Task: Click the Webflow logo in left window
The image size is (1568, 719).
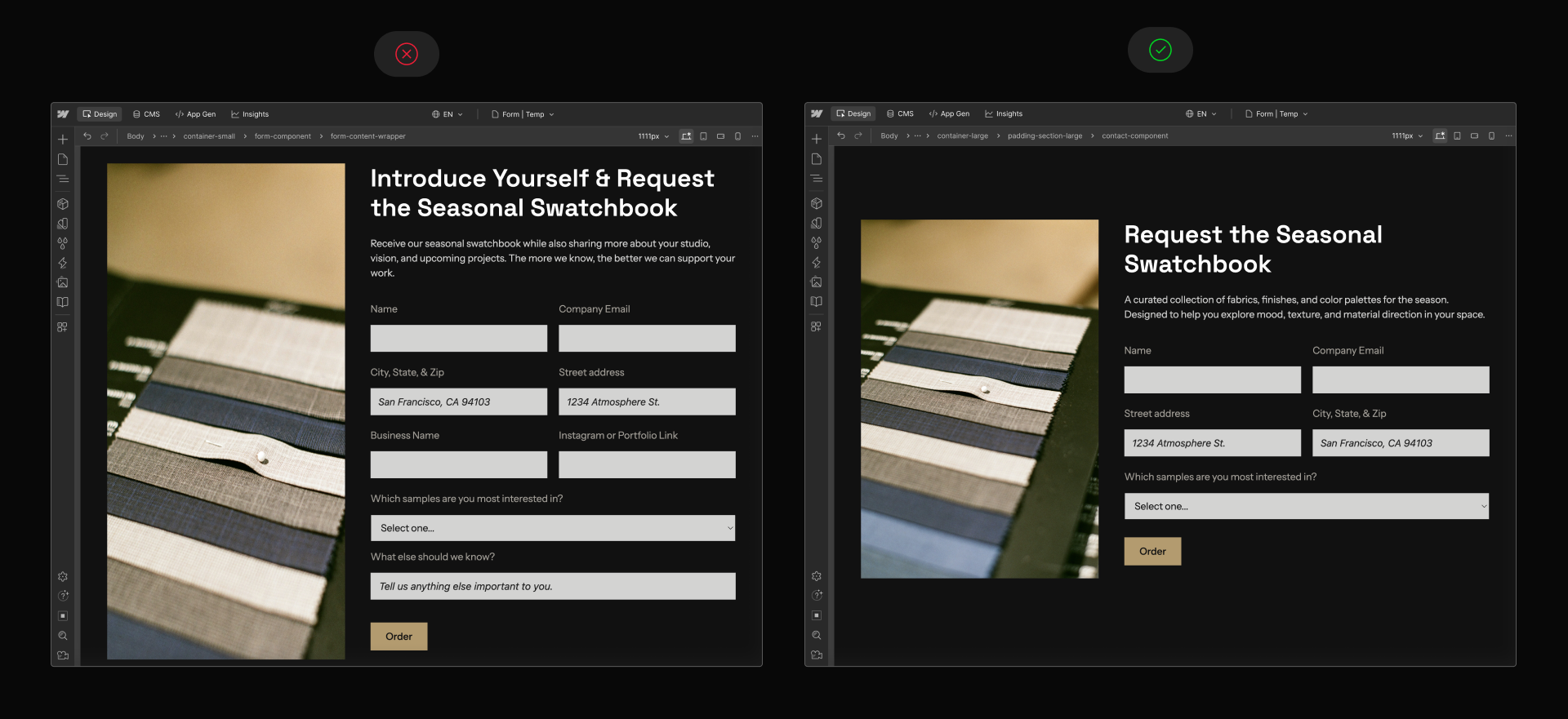Action: pyautogui.click(x=63, y=114)
